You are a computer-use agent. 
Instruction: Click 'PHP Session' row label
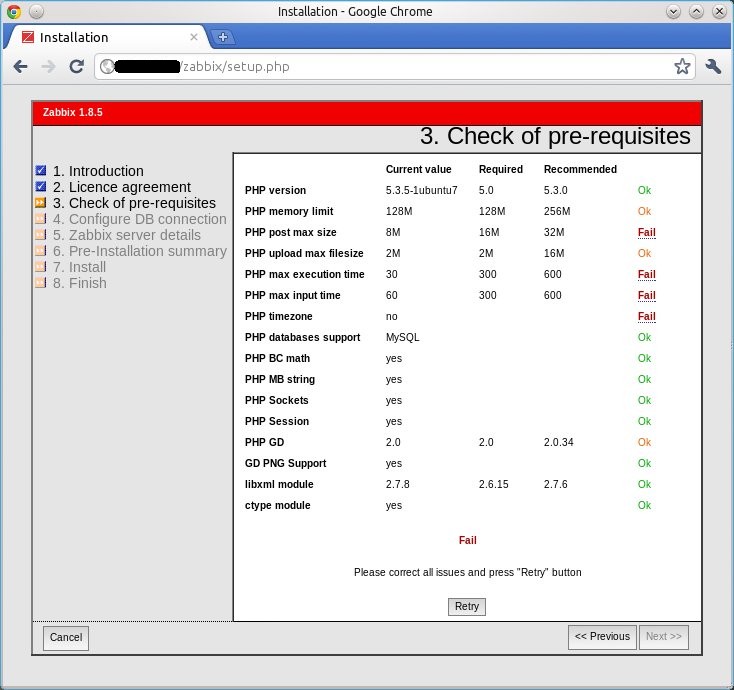point(277,421)
